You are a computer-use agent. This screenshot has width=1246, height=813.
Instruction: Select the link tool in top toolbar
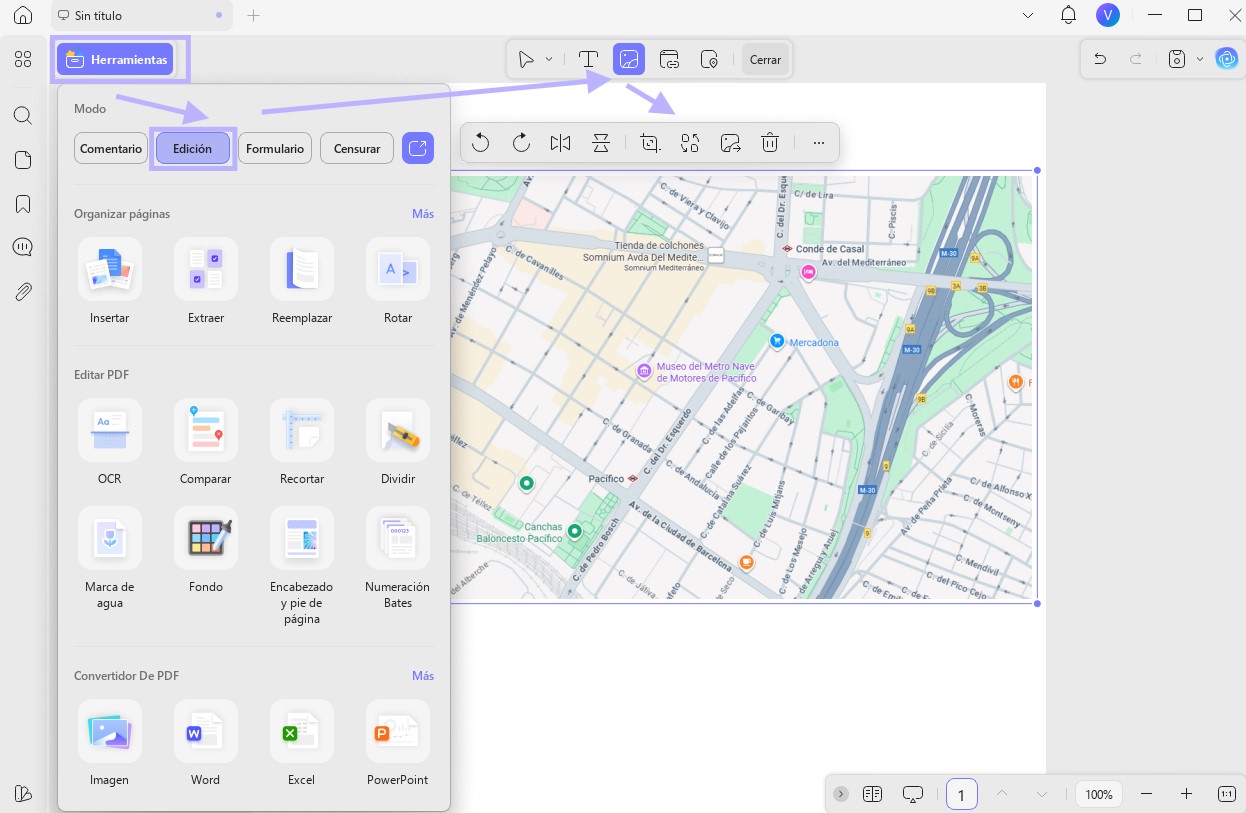pyautogui.click(x=669, y=60)
